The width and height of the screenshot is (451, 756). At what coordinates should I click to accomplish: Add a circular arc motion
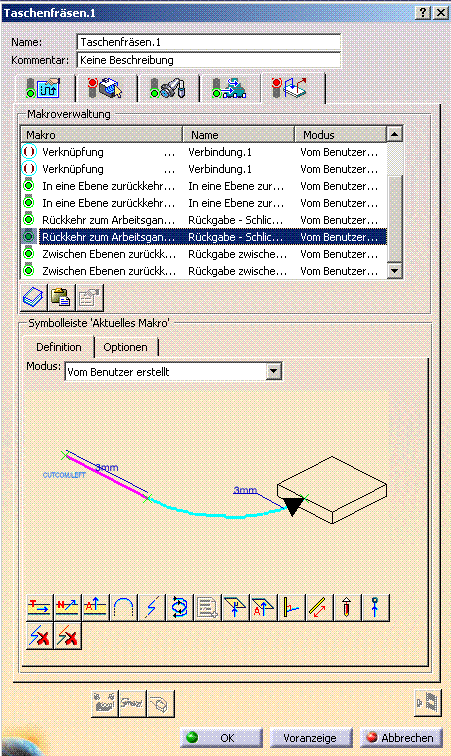click(x=123, y=607)
